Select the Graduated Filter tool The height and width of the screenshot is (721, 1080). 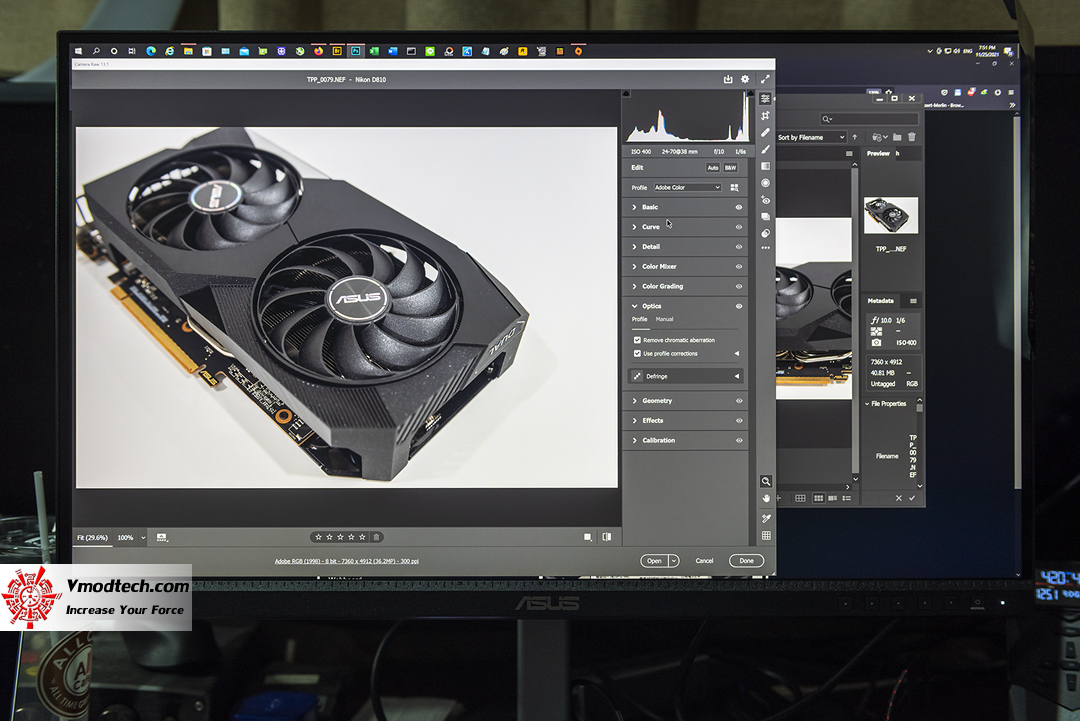tap(765, 166)
